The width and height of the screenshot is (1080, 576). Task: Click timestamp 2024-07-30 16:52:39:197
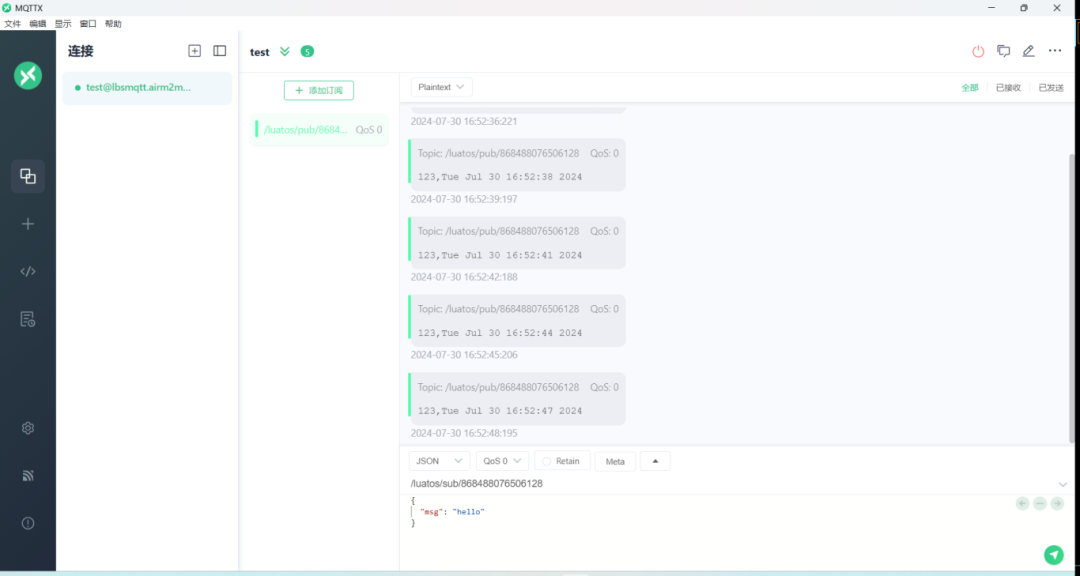click(x=464, y=199)
